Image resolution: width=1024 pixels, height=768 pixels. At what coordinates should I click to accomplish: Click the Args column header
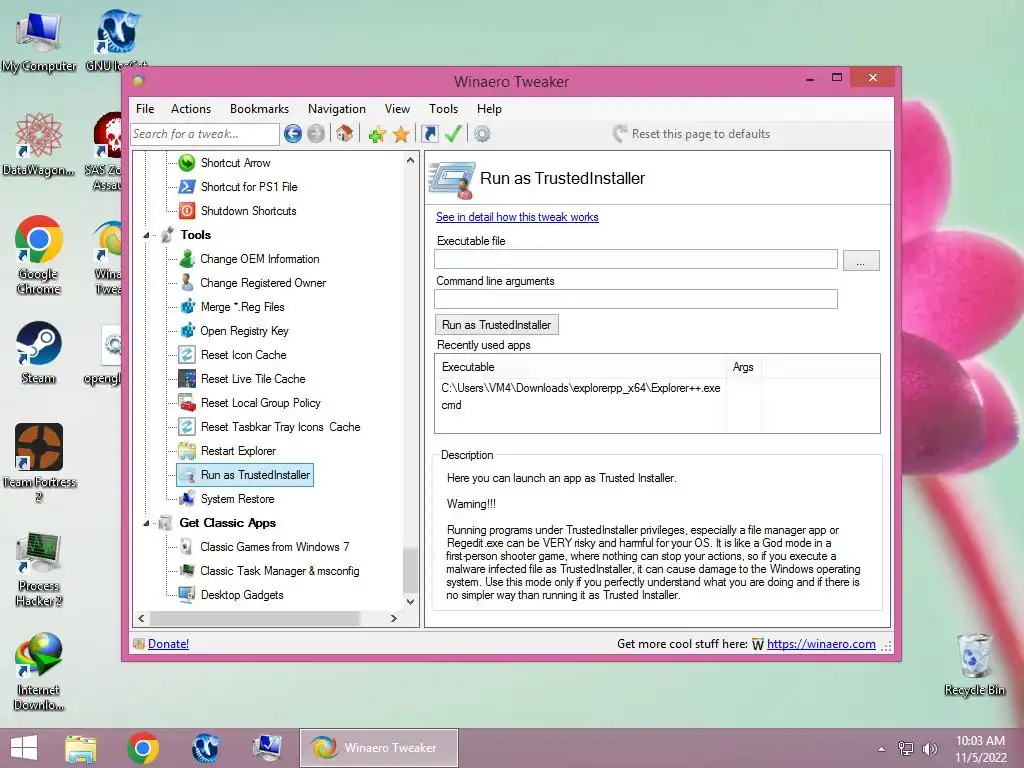(743, 367)
